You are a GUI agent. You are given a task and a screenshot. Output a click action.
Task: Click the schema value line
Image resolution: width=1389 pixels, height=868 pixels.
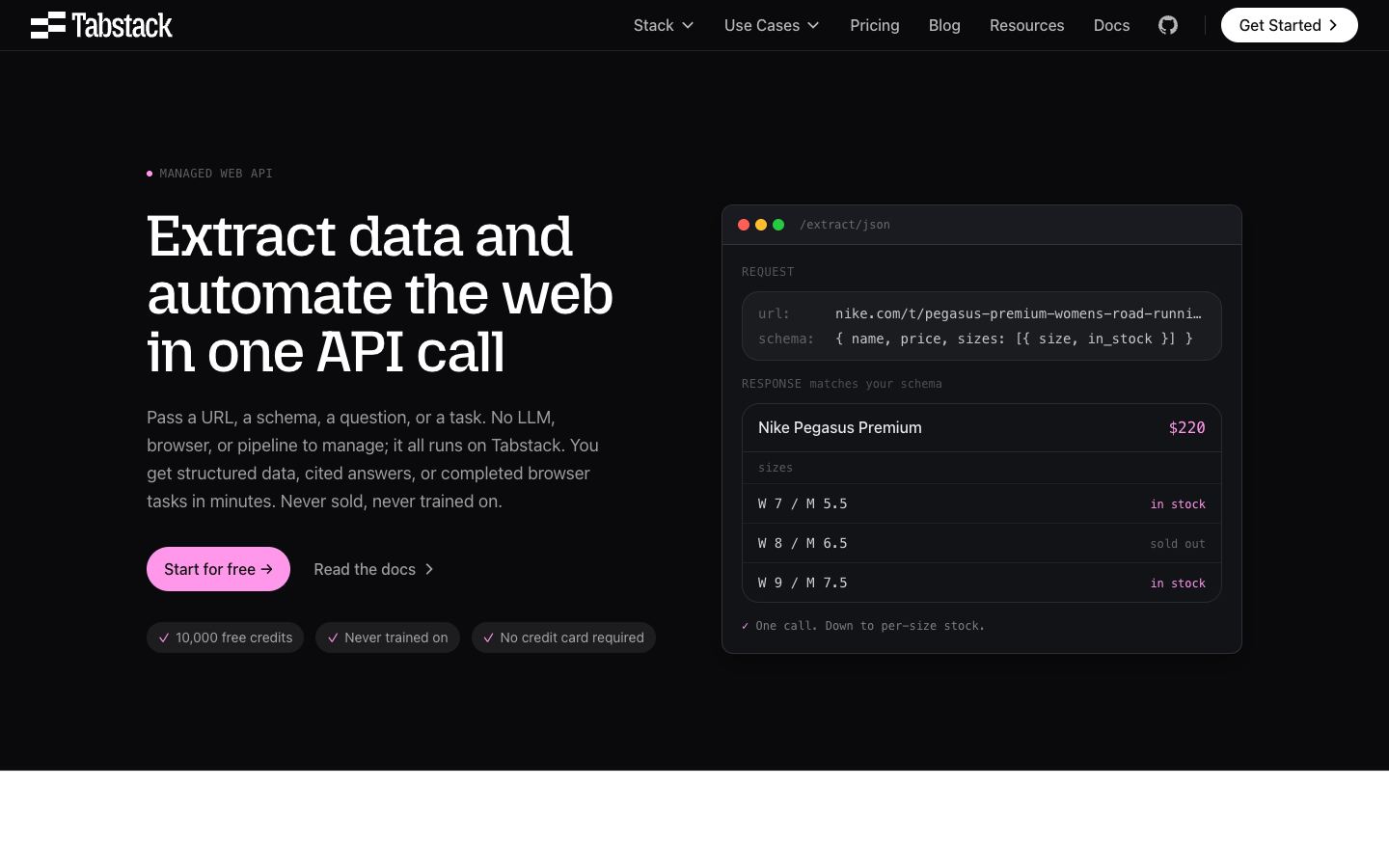(1014, 339)
